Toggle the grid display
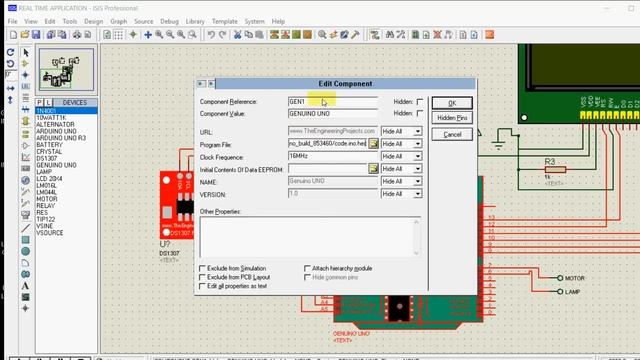 coord(118,35)
